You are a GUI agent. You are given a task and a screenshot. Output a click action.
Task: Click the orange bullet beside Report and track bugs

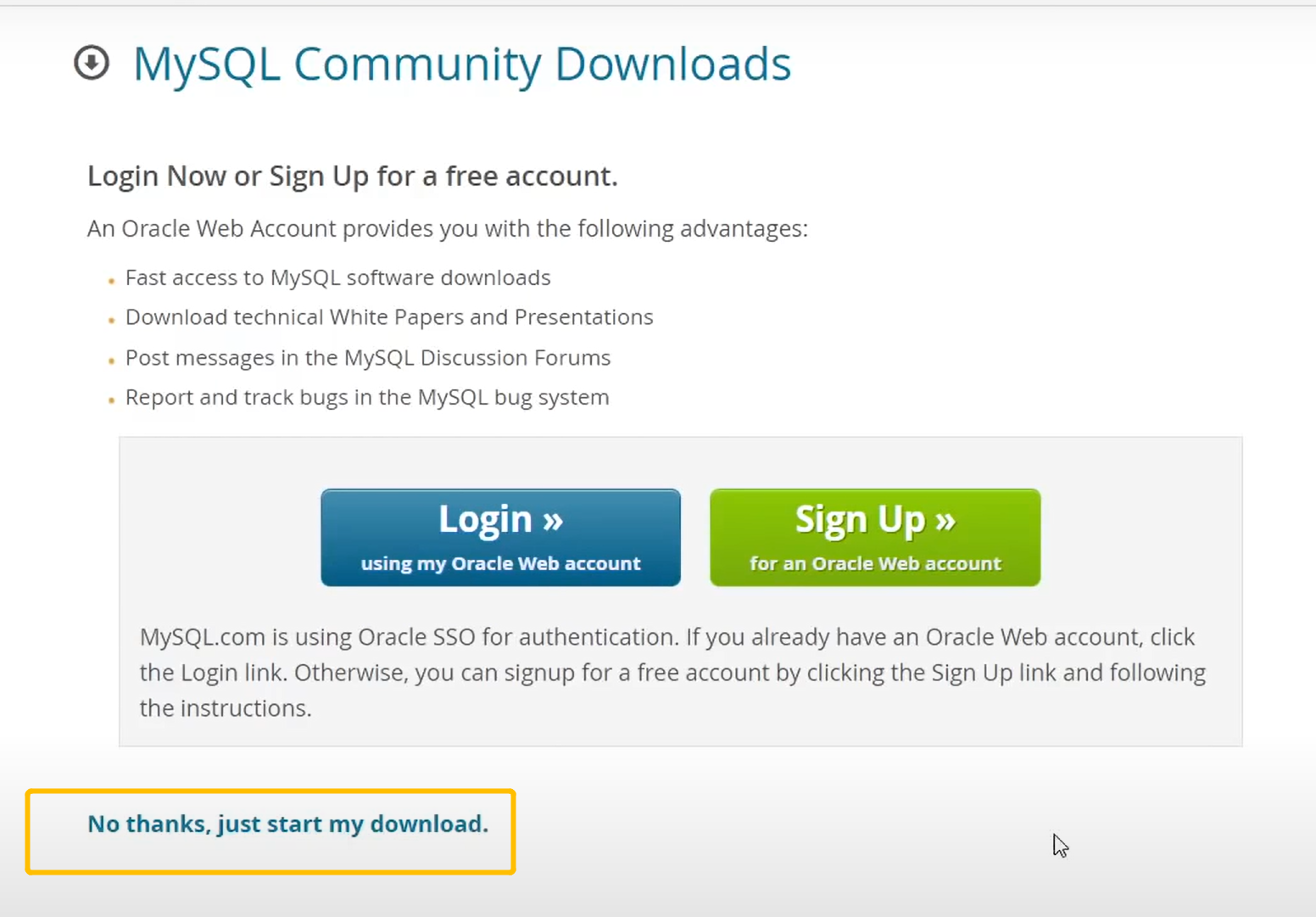pos(112,400)
